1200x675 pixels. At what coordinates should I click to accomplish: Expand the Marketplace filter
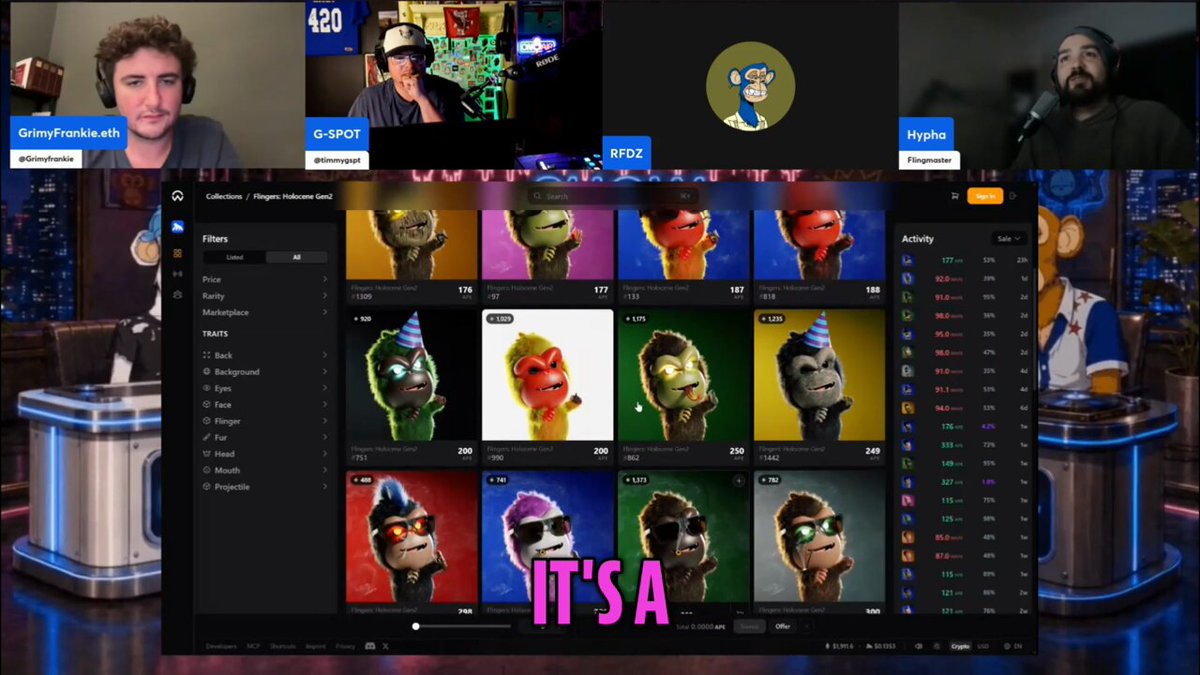[x=265, y=312]
